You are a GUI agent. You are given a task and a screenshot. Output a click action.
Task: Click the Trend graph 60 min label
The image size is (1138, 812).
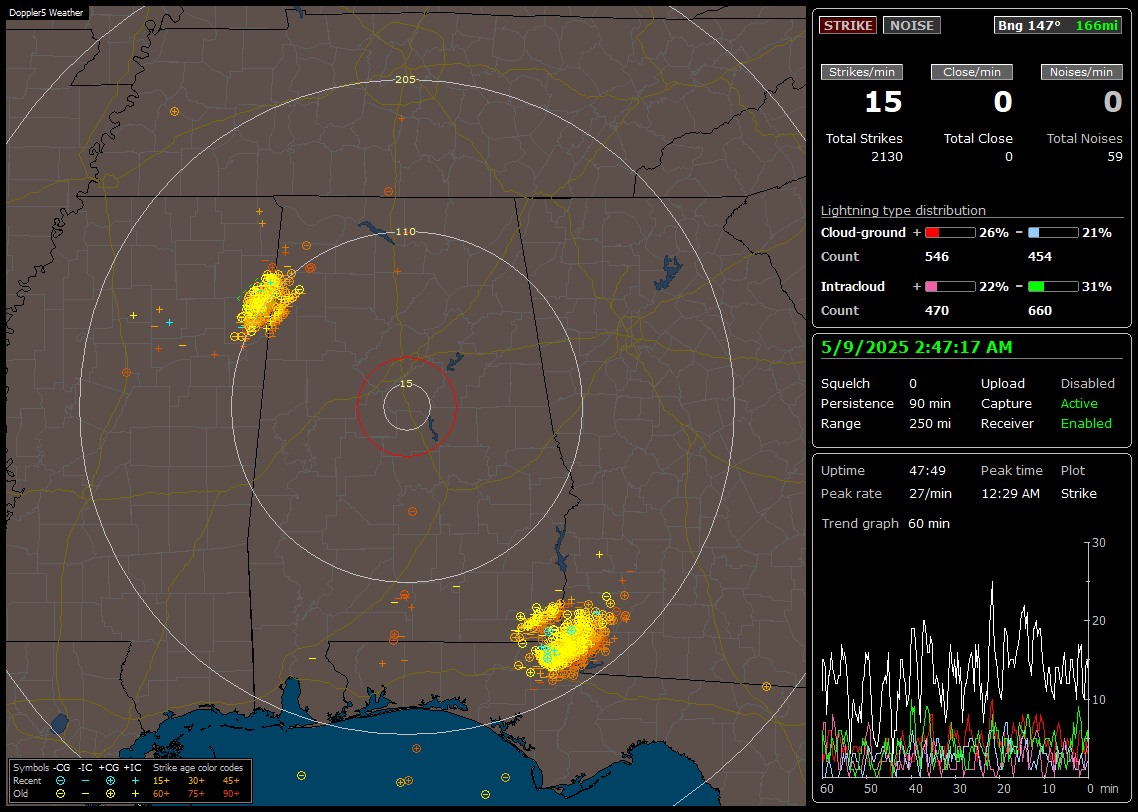929,524
